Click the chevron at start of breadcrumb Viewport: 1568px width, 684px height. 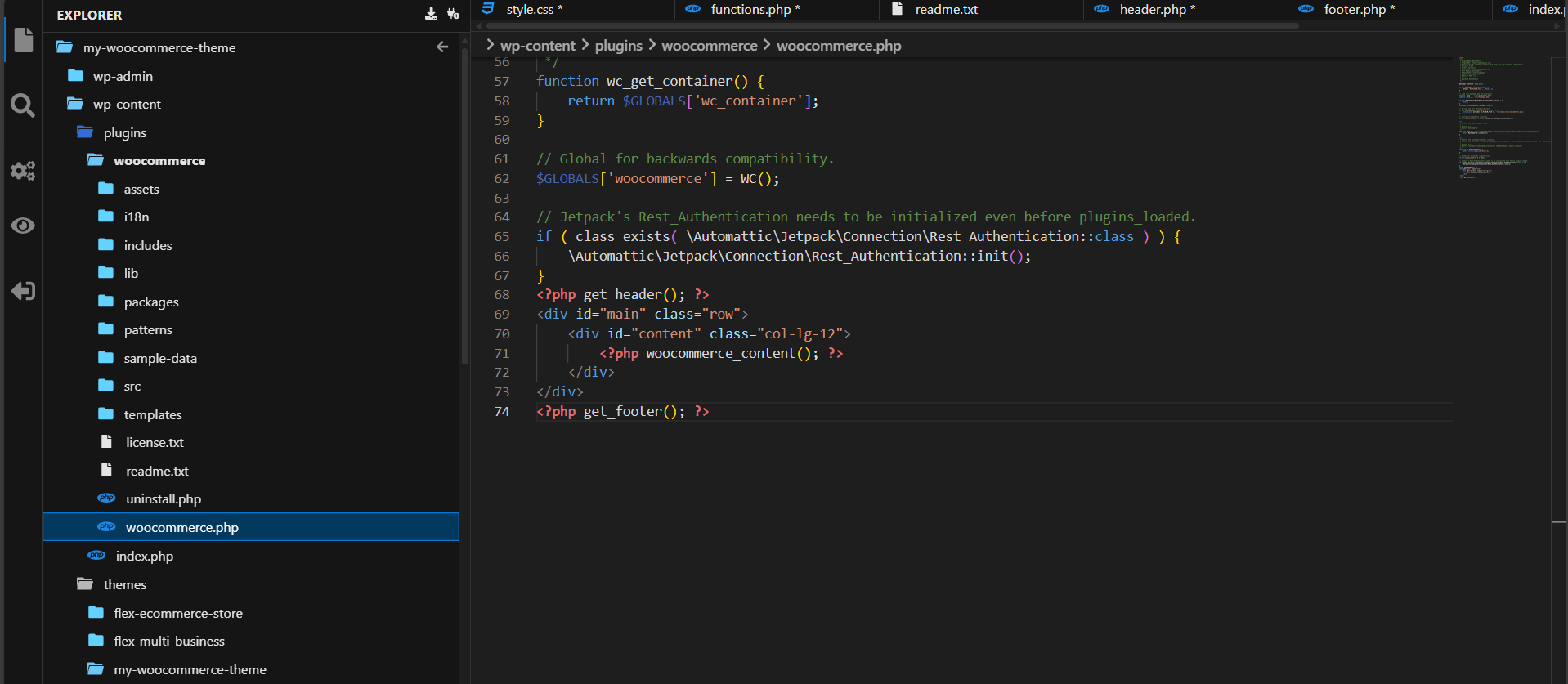pos(490,45)
